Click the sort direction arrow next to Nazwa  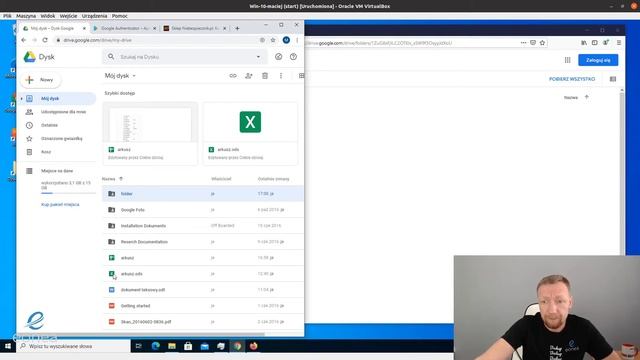[121, 179]
